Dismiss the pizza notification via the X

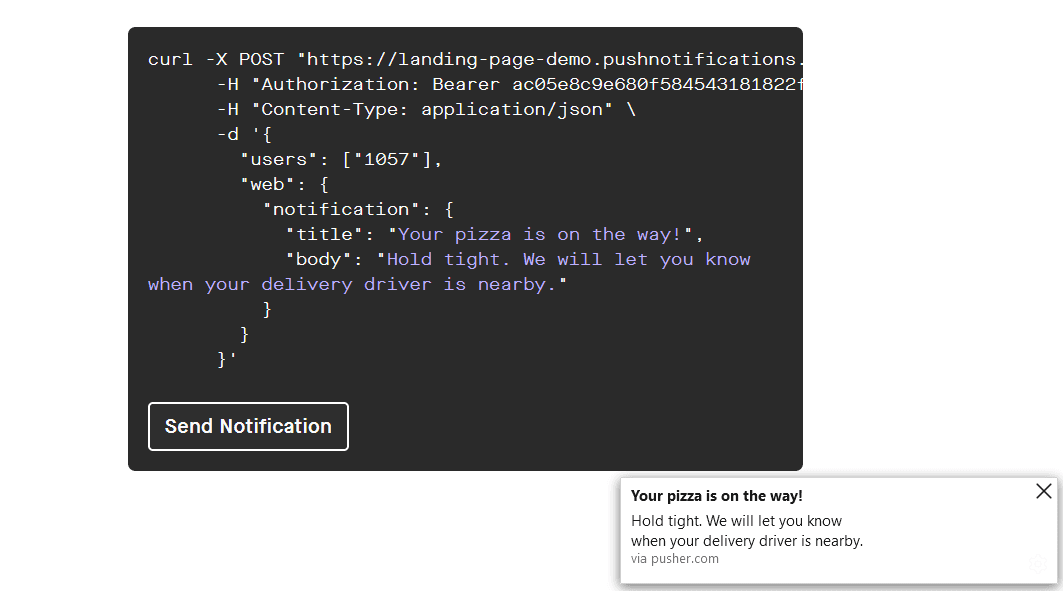[1043, 491]
